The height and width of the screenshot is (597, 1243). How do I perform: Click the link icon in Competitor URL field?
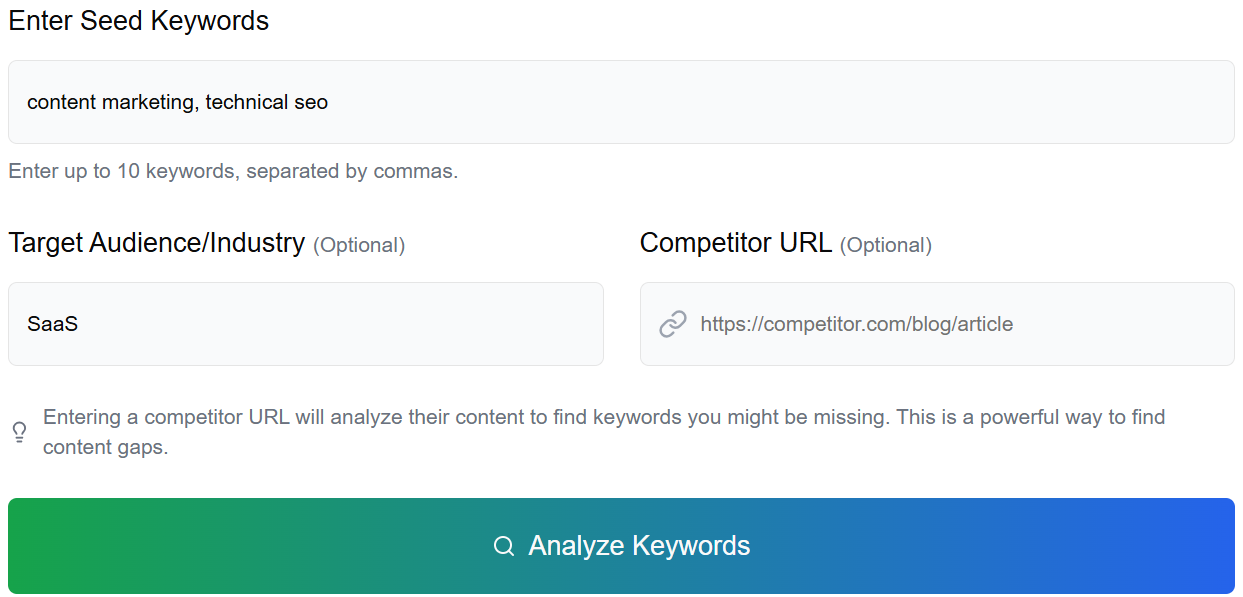[x=673, y=324]
